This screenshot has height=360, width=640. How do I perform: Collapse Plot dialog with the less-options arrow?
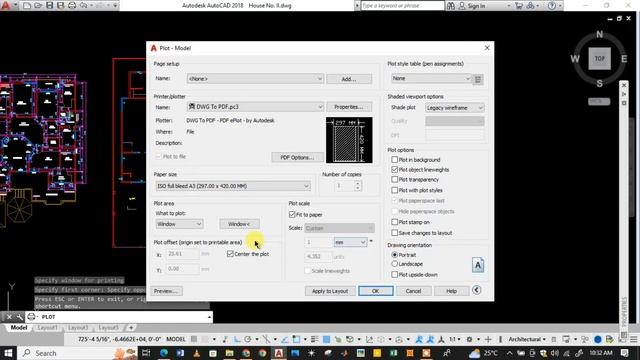(x=476, y=290)
